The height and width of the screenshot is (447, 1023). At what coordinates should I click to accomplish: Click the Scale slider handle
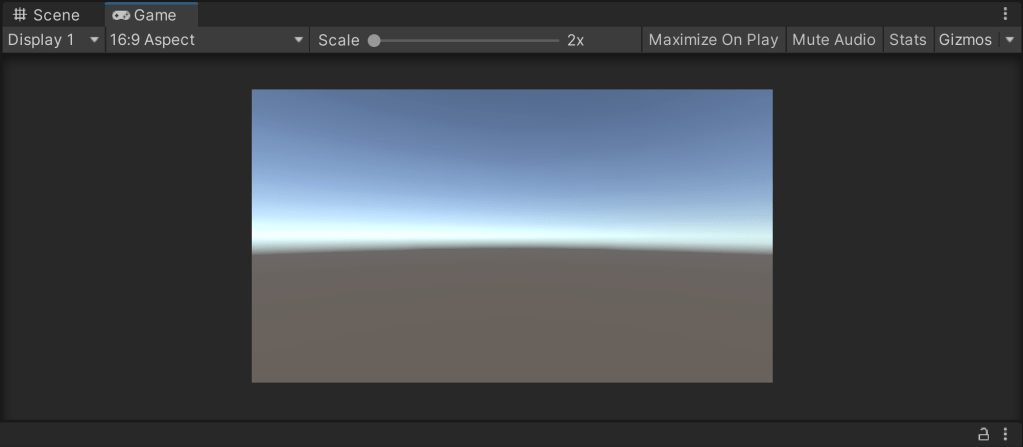click(374, 41)
